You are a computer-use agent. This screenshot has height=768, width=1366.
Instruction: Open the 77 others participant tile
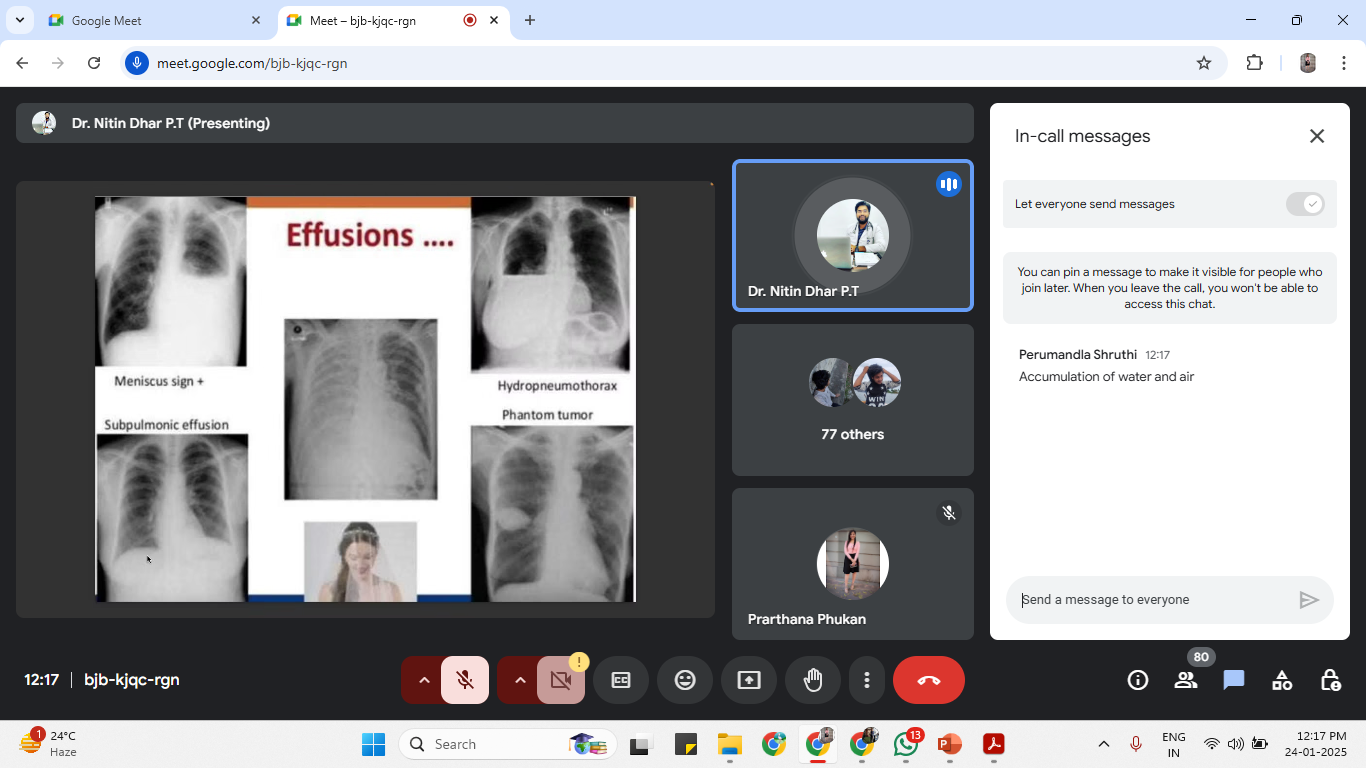(x=853, y=400)
